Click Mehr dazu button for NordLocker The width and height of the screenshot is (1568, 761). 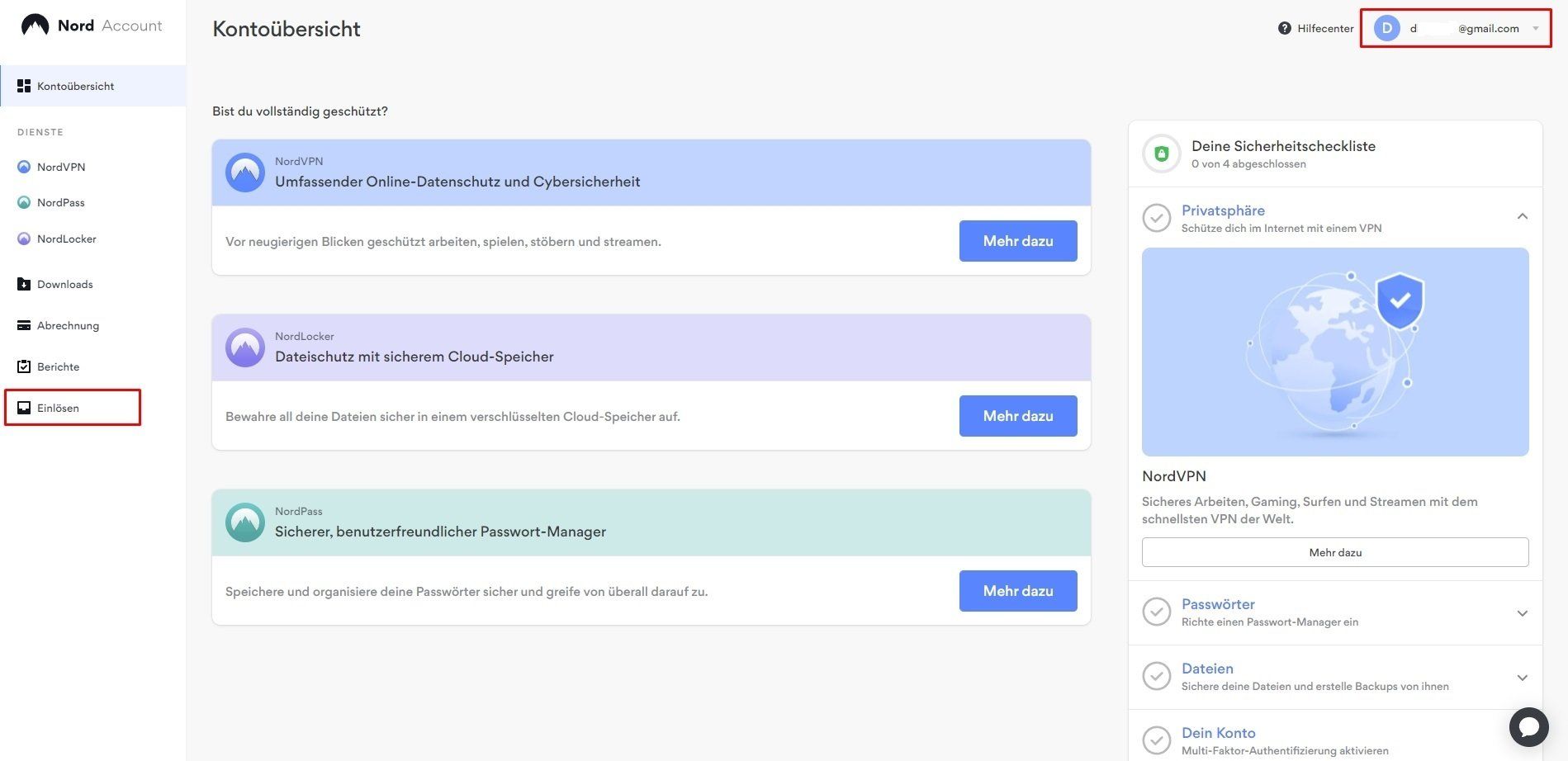[x=1017, y=416]
